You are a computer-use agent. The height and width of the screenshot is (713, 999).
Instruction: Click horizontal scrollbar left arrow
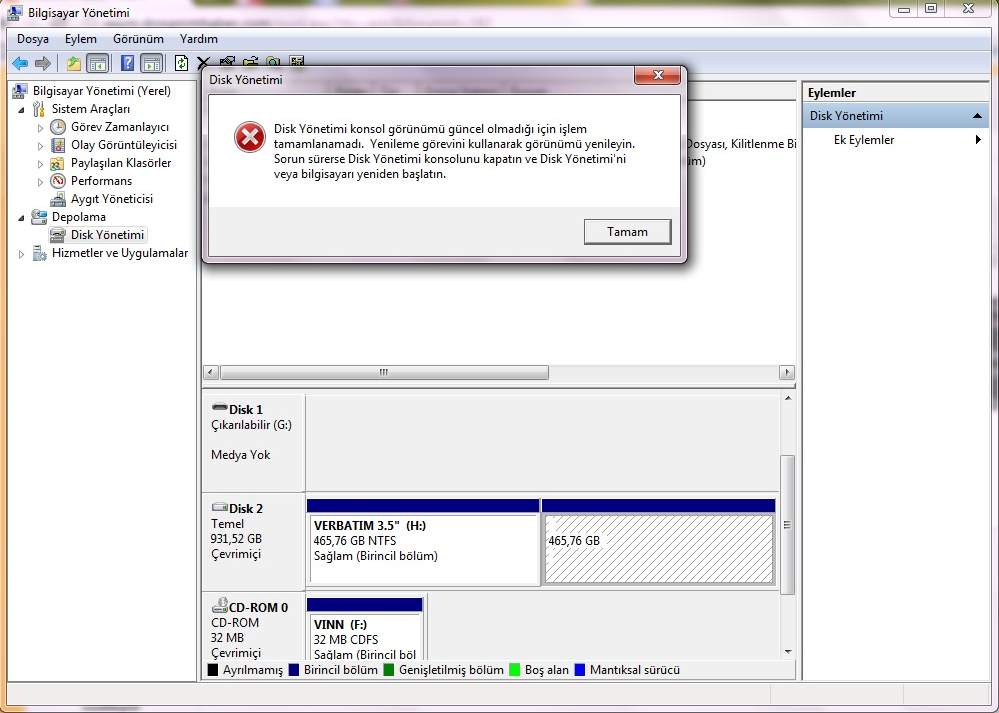pos(211,372)
